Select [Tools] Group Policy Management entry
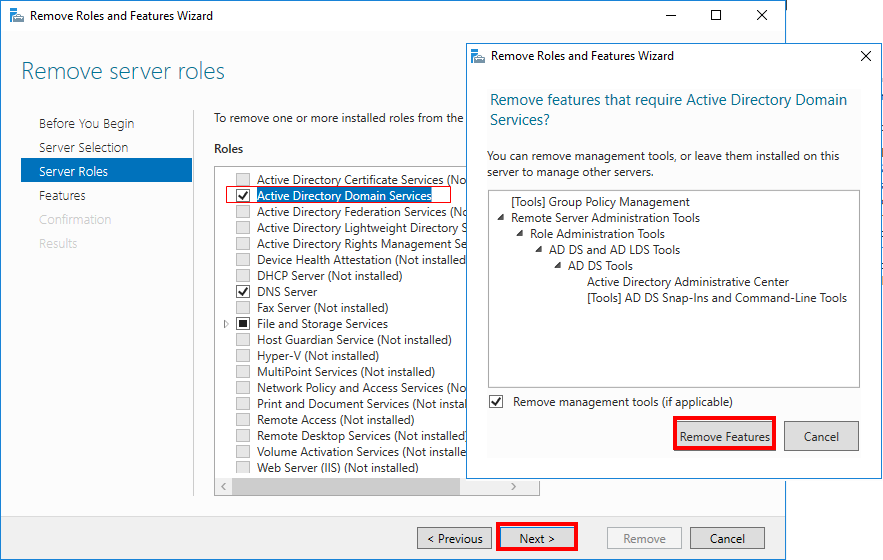Image resolution: width=883 pixels, height=560 pixels. pyautogui.click(x=600, y=202)
